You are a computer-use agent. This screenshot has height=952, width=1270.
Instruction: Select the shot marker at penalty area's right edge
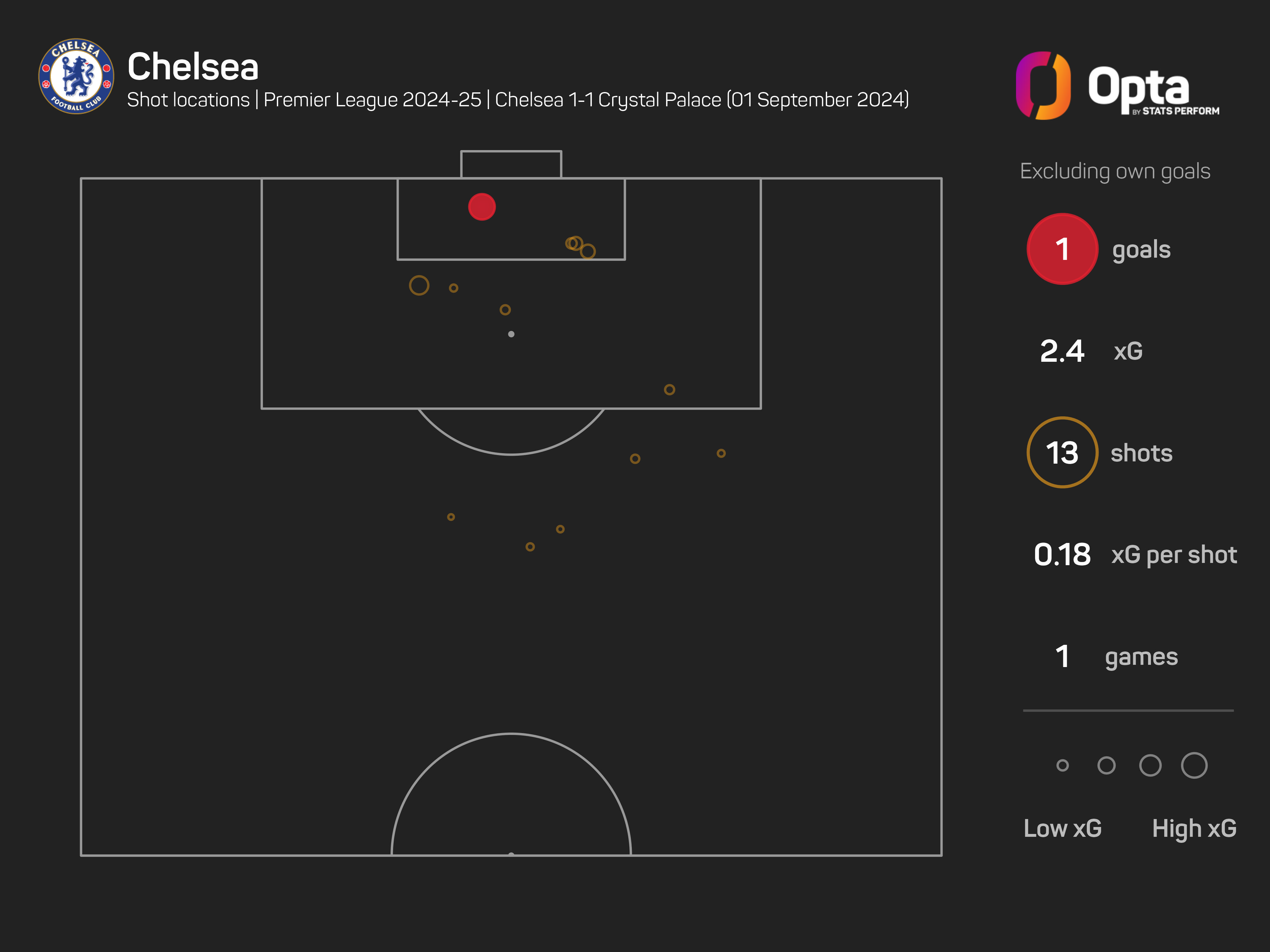669,390
